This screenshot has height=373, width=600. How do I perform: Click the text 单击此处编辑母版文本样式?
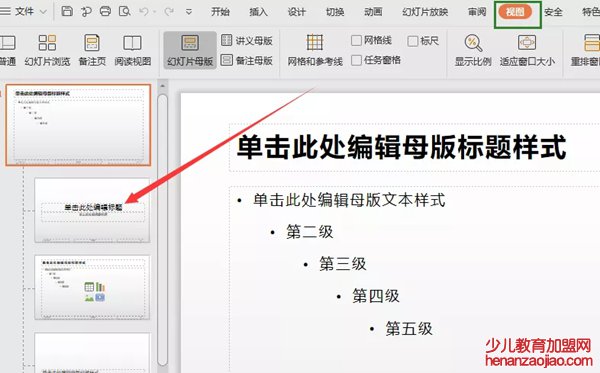coord(349,200)
